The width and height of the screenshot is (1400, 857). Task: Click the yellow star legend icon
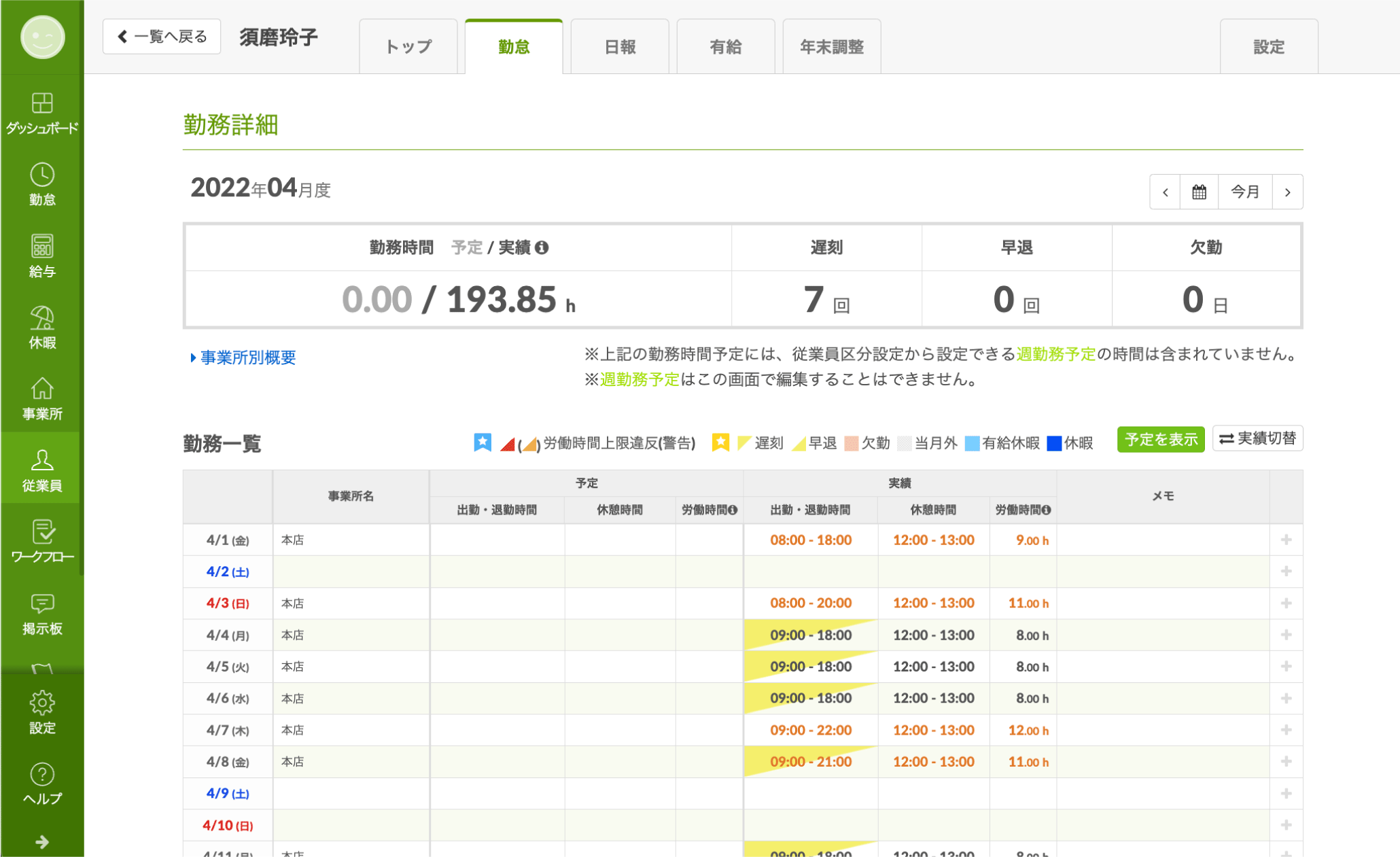coord(720,442)
